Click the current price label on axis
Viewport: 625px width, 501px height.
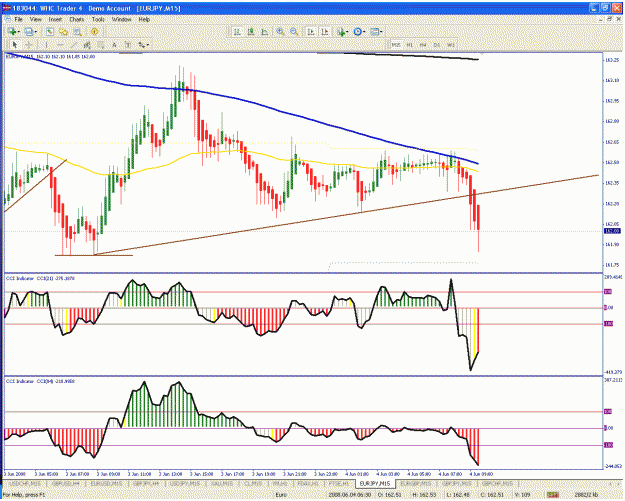tap(612, 231)
